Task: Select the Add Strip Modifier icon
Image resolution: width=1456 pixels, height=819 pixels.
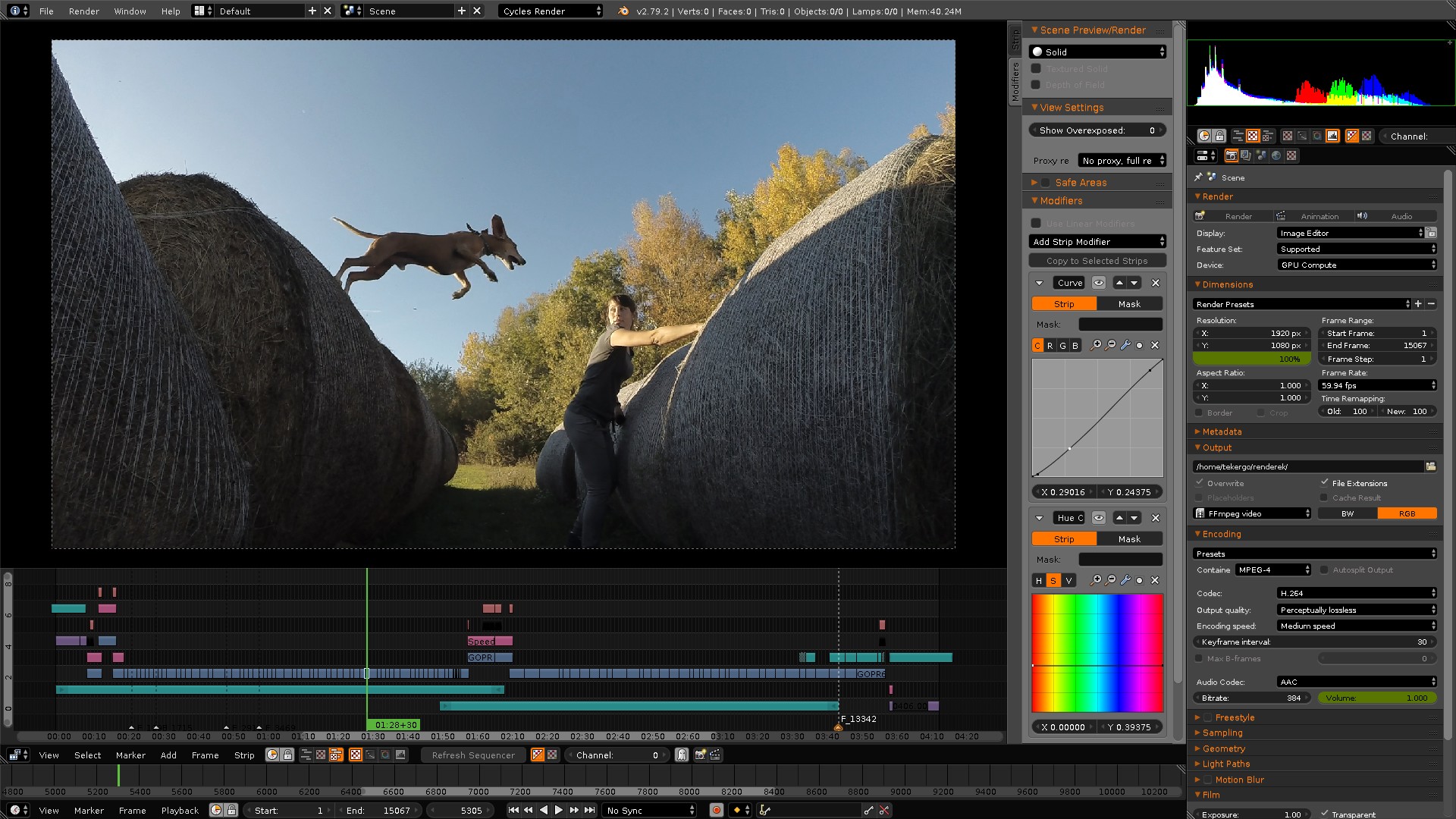Action: pos(1097,241)
